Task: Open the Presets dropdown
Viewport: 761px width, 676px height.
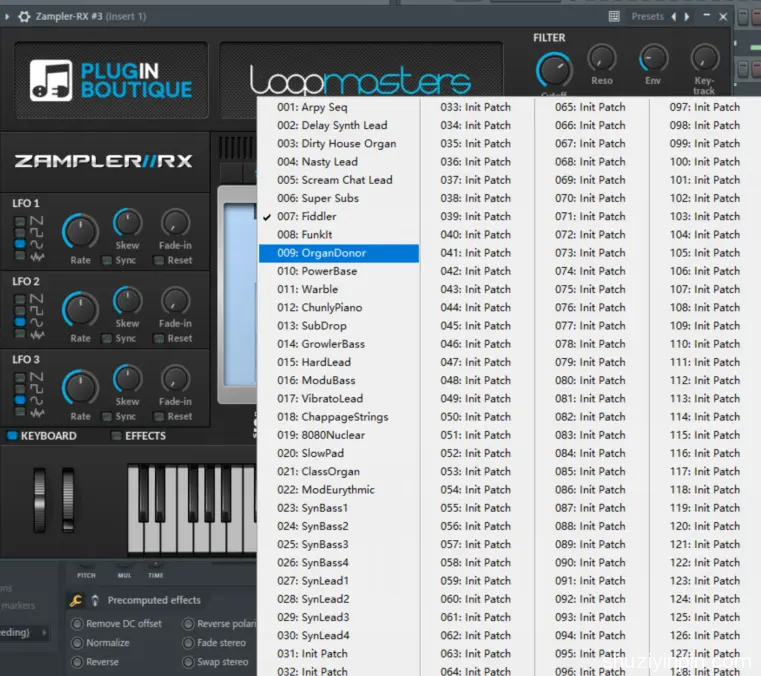Action: (x=647, y=16)
